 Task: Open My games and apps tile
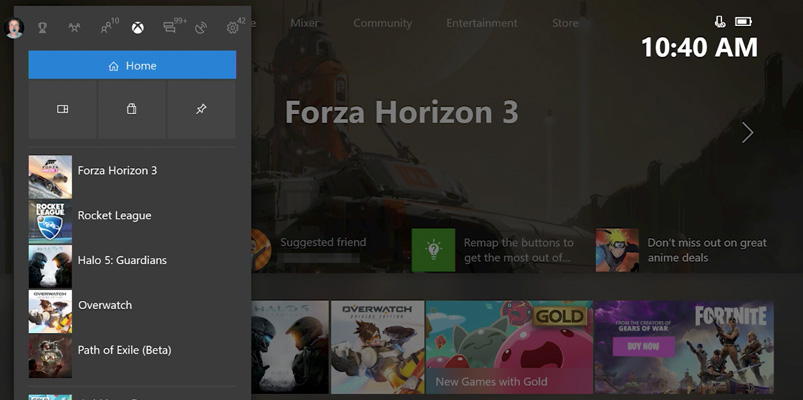click(x=62, y=110)
